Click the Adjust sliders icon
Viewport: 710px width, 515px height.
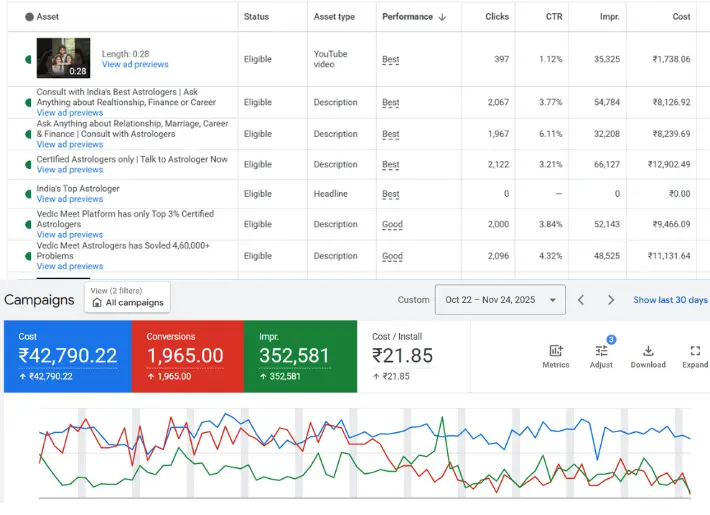pyautogui.click(x=601, y=351)
